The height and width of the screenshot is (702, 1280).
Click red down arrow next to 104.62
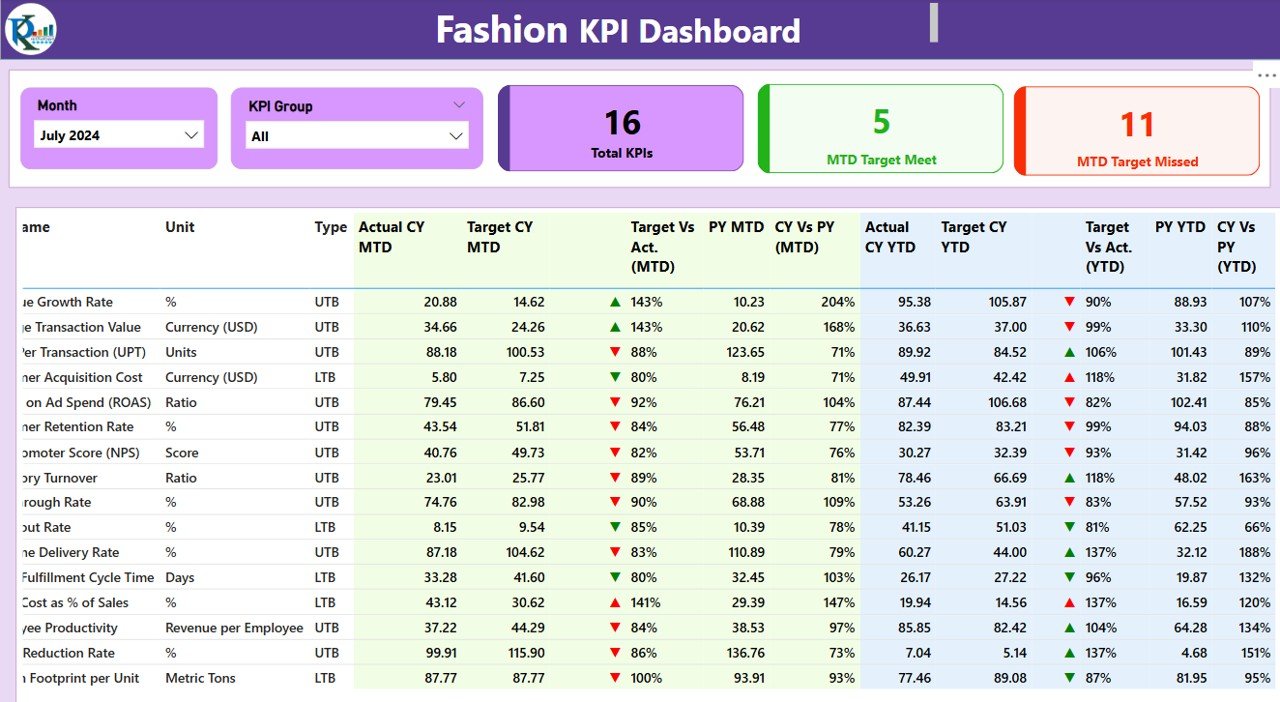click(x=615, y=552)
